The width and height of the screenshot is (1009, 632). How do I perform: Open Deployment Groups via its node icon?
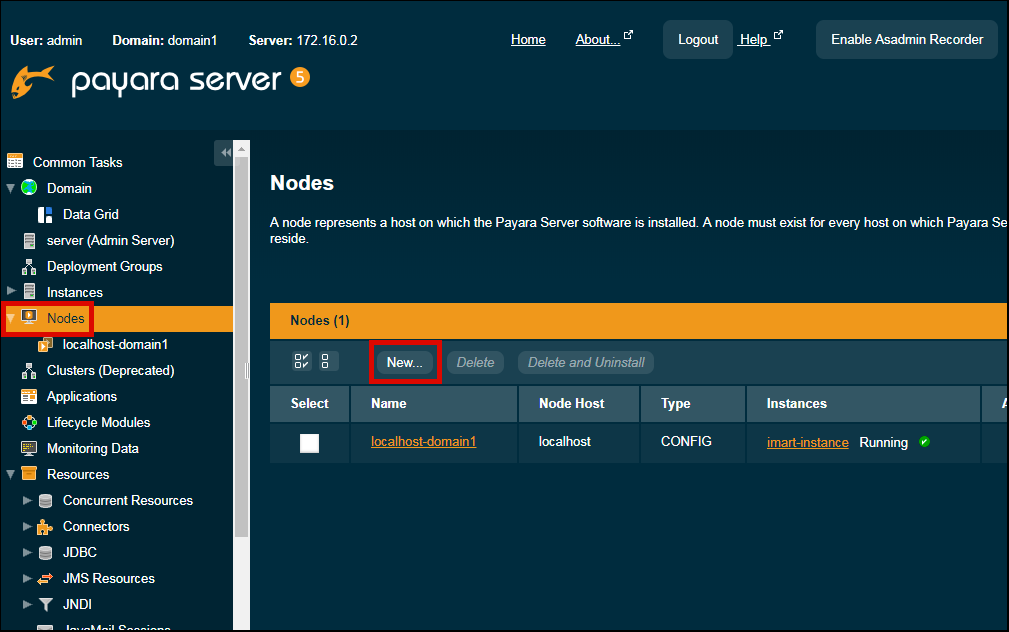(x=28, y=266)
